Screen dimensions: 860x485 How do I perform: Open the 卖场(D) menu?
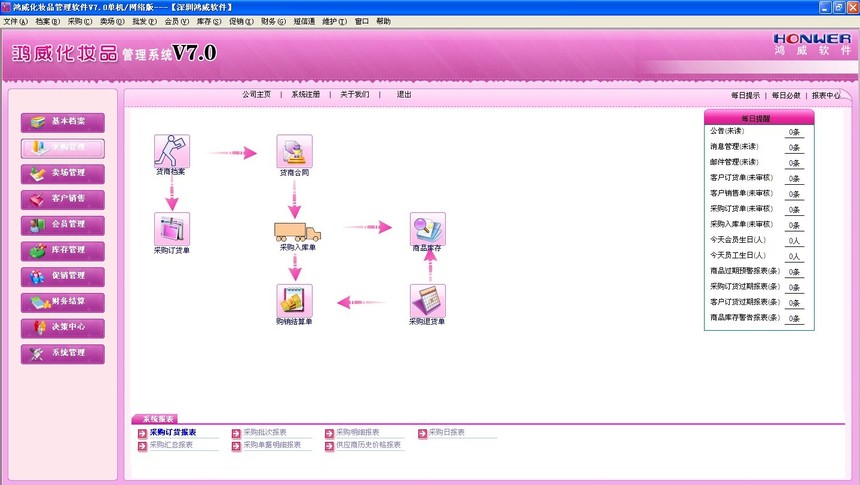pos(112,21)
